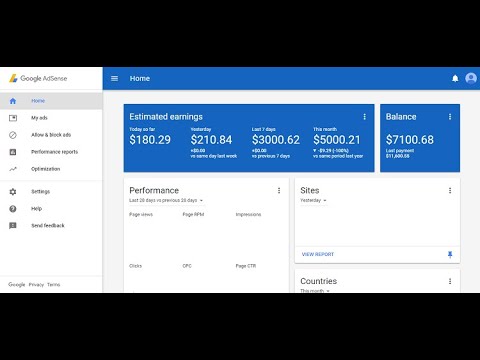Click the Home title in header
Viewport: 480px width, 360px height.
click(x=140, y=78)
